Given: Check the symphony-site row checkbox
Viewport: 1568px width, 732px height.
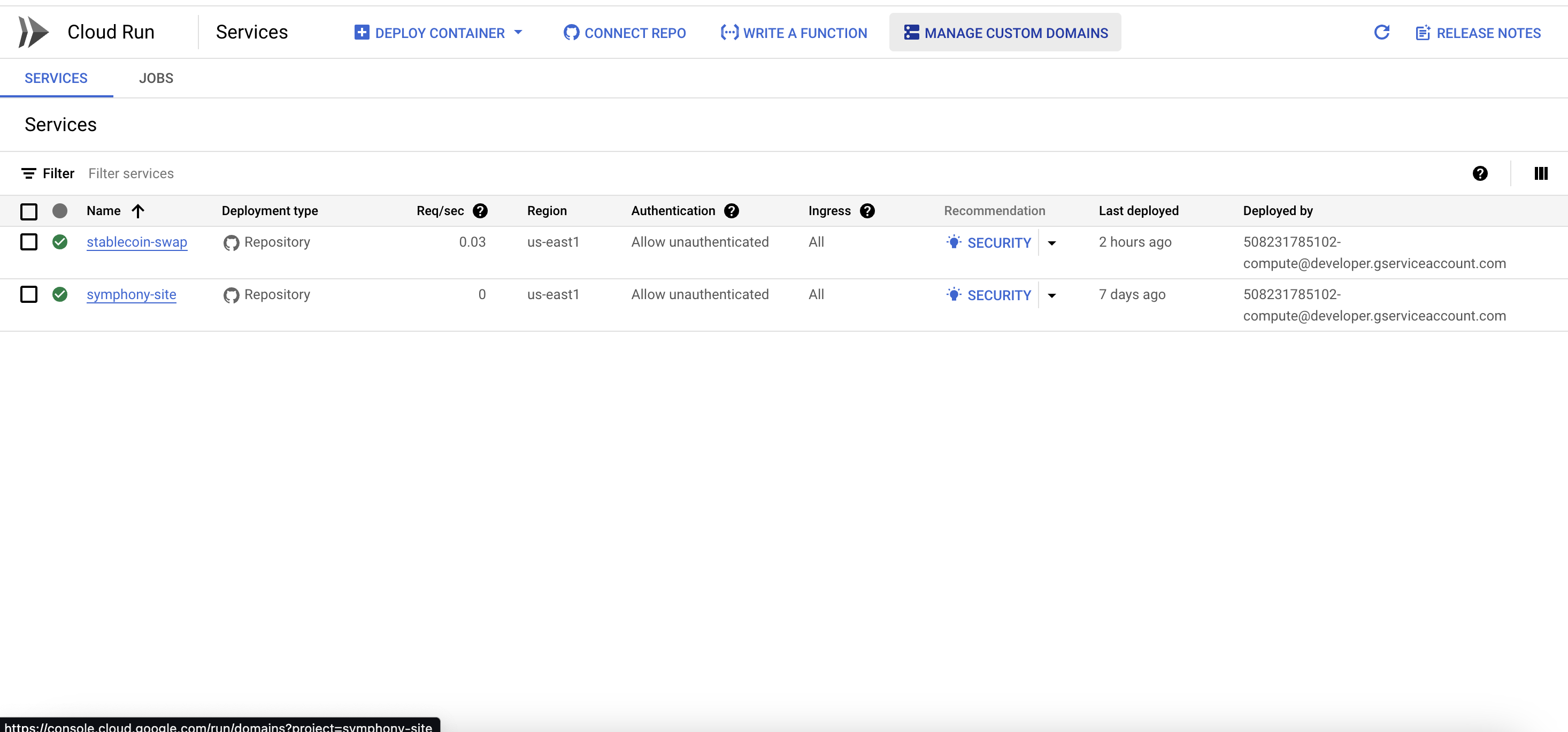Looking at the screenshot, I should point(28,294).
